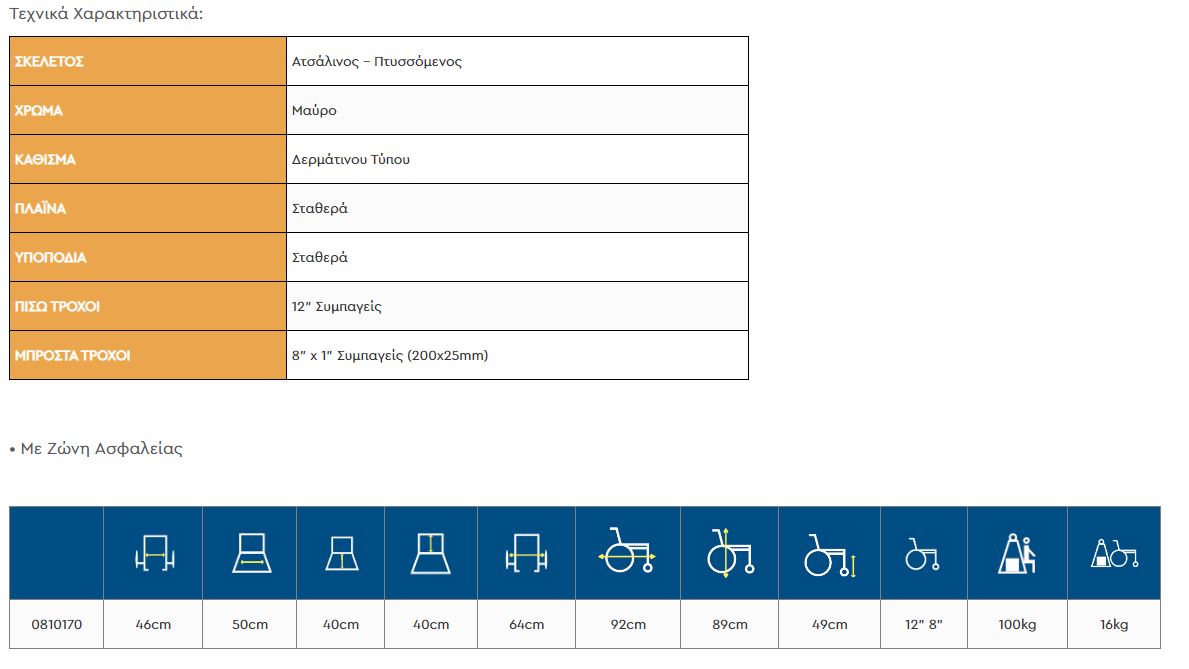Click the product code 0810170
This screenshot has width=1189, height=669.
pos(57,624)
